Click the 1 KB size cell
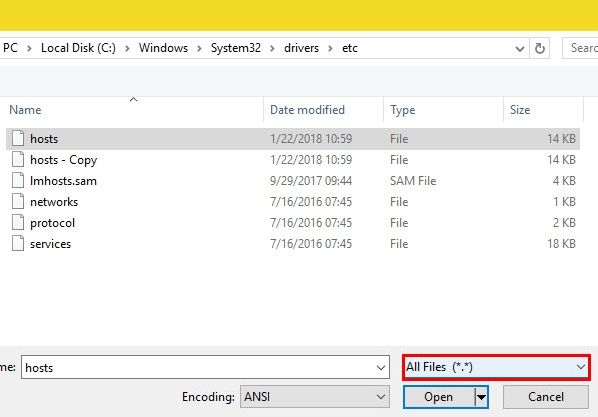 pyautogui.click(x=564, y=202)
